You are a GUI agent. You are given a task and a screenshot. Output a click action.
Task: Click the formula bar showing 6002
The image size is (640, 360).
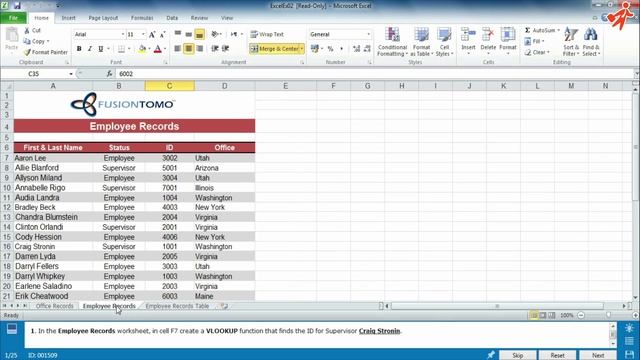point(375,74)
